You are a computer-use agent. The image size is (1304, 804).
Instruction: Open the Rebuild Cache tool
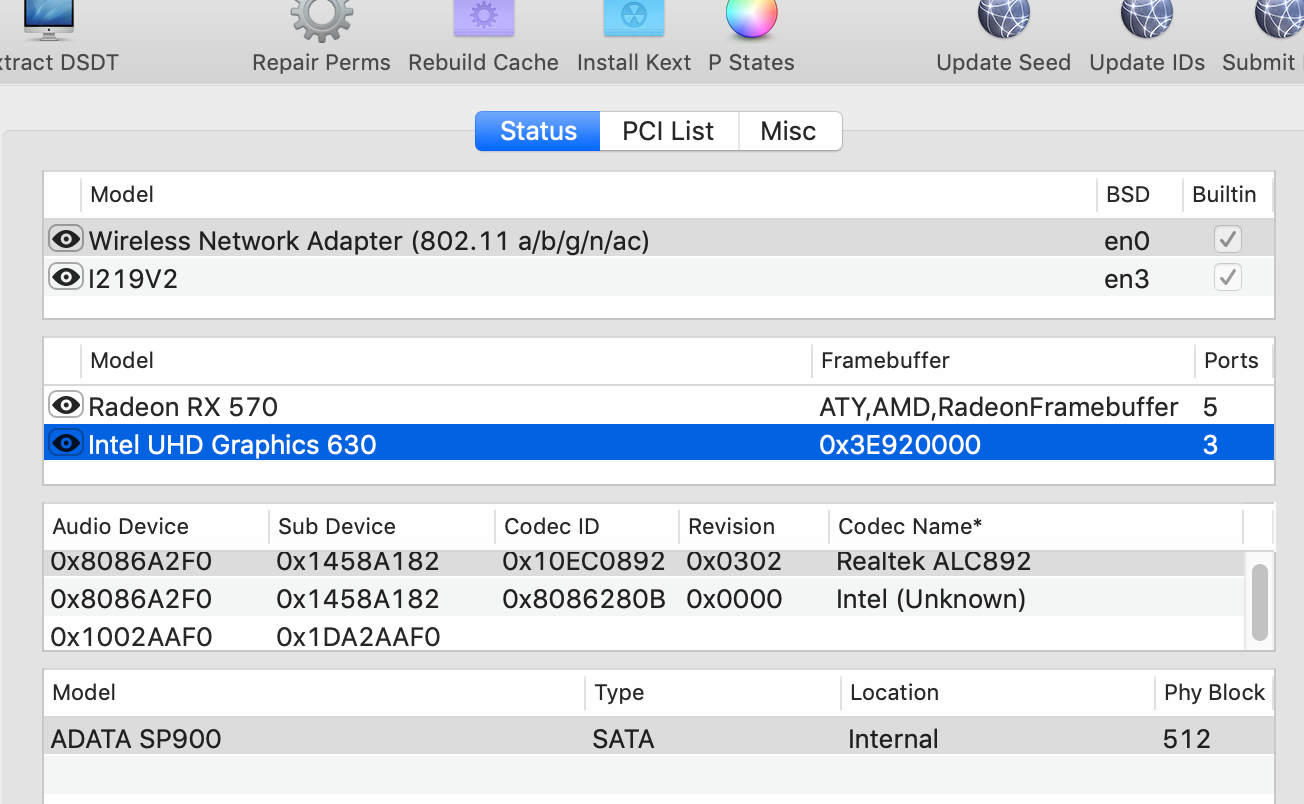click(483, 20)
